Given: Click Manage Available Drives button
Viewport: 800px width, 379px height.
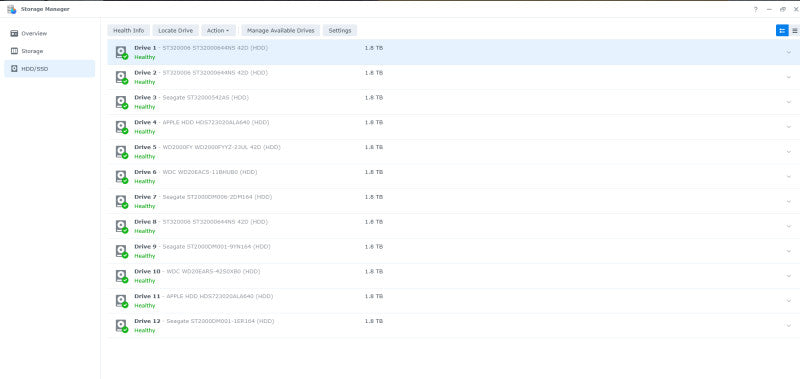Looking at the screenshot, I should tap(281, 31).
